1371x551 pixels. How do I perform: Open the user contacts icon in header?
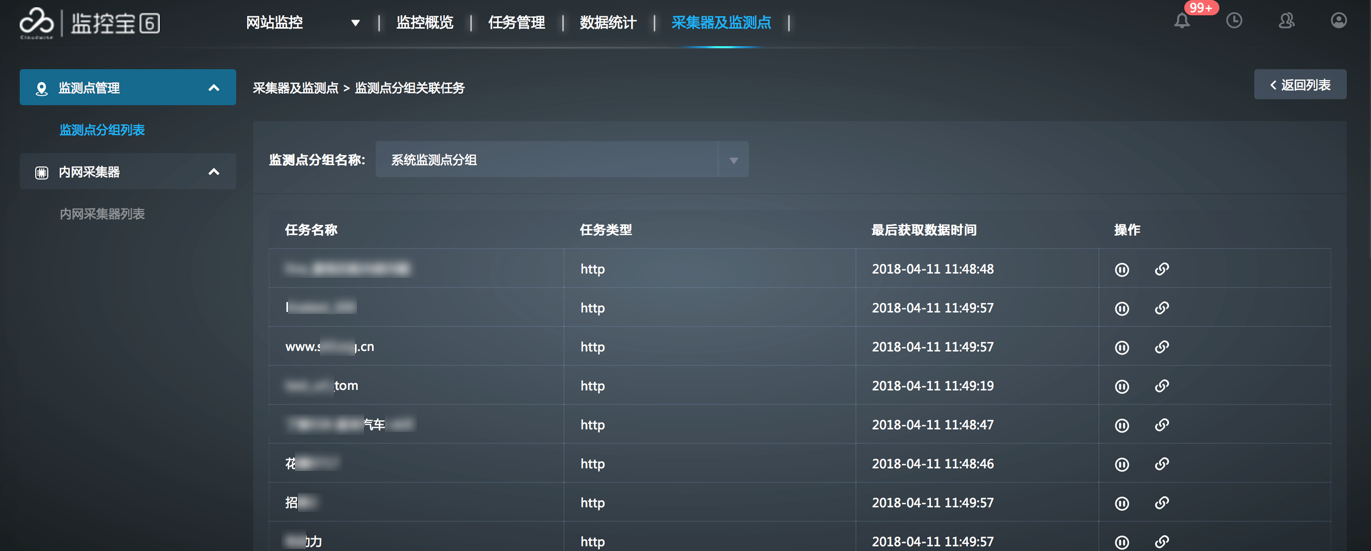pos(1287,20)
